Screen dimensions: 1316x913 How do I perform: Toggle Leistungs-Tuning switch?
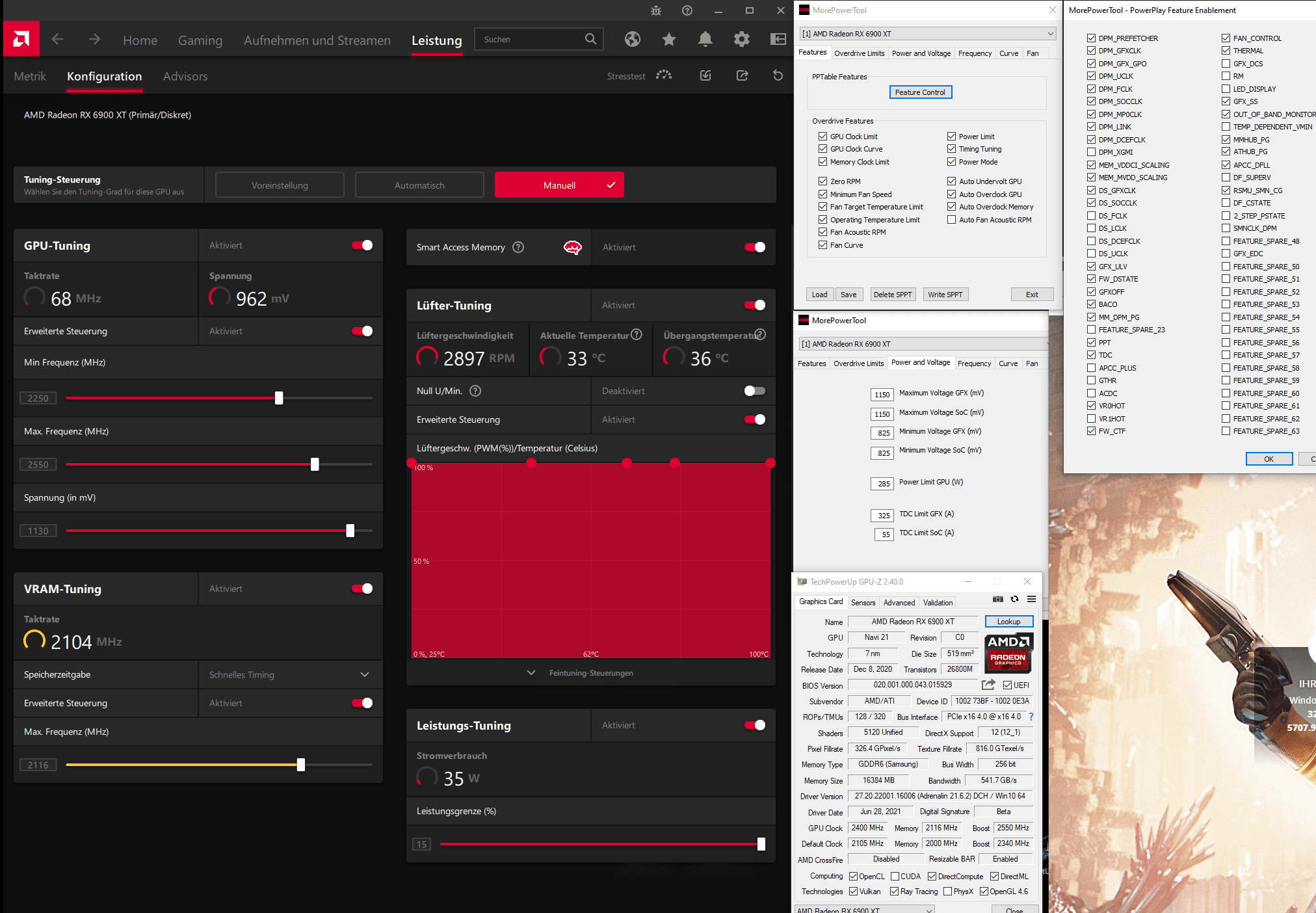(x=755, y=725)
